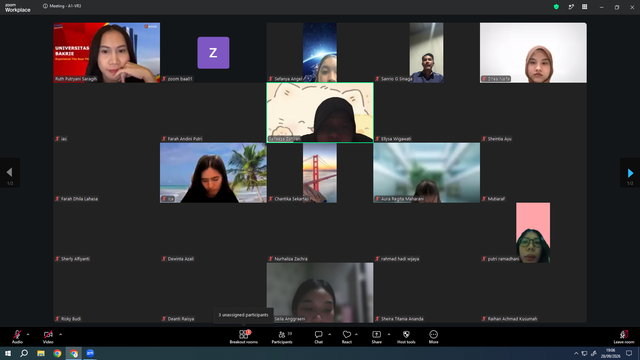Open File Explorer from taskbar
The height and width of the screenshot is (360, 640).
41,353
